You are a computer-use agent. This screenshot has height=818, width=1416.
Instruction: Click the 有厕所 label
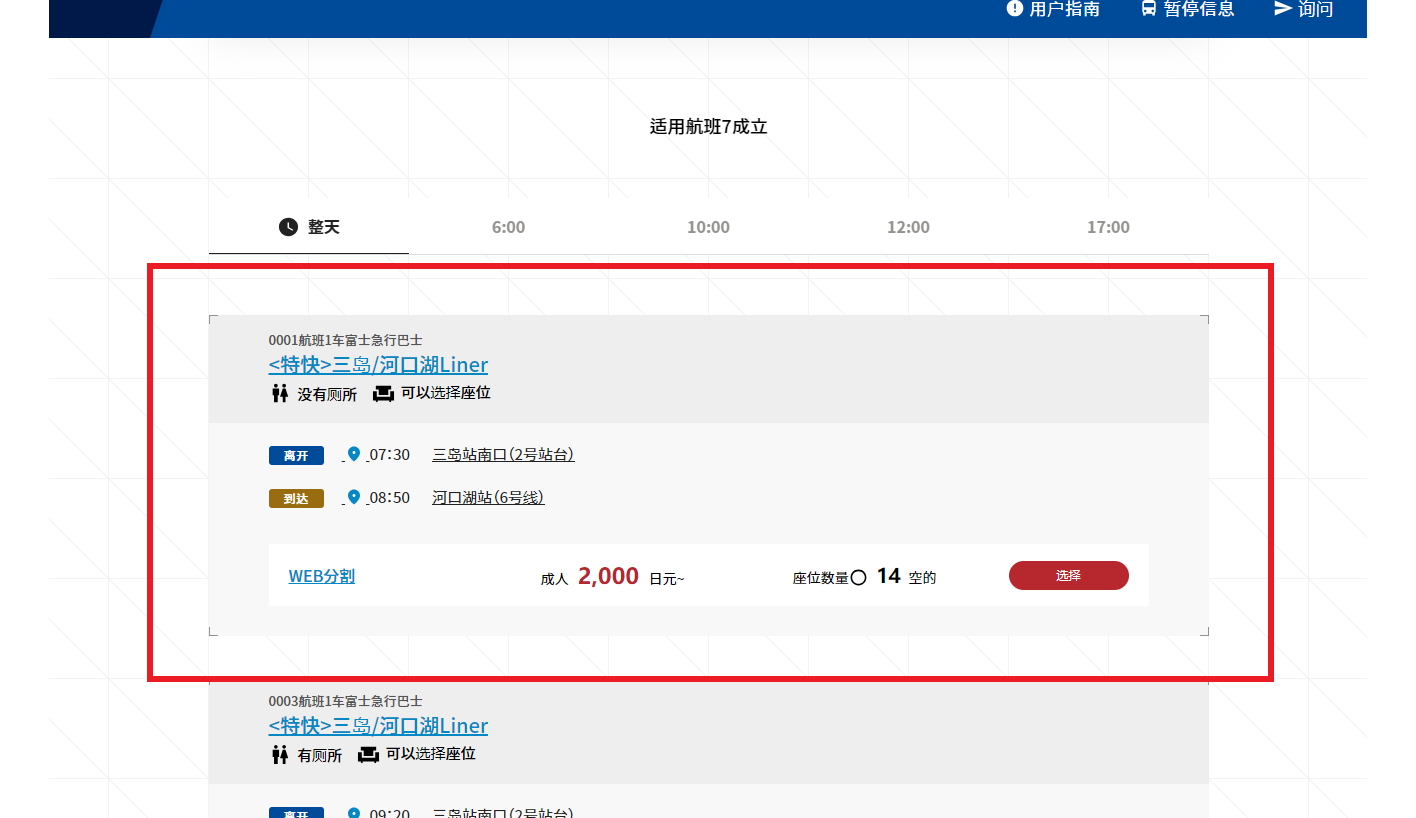[320, 755]
